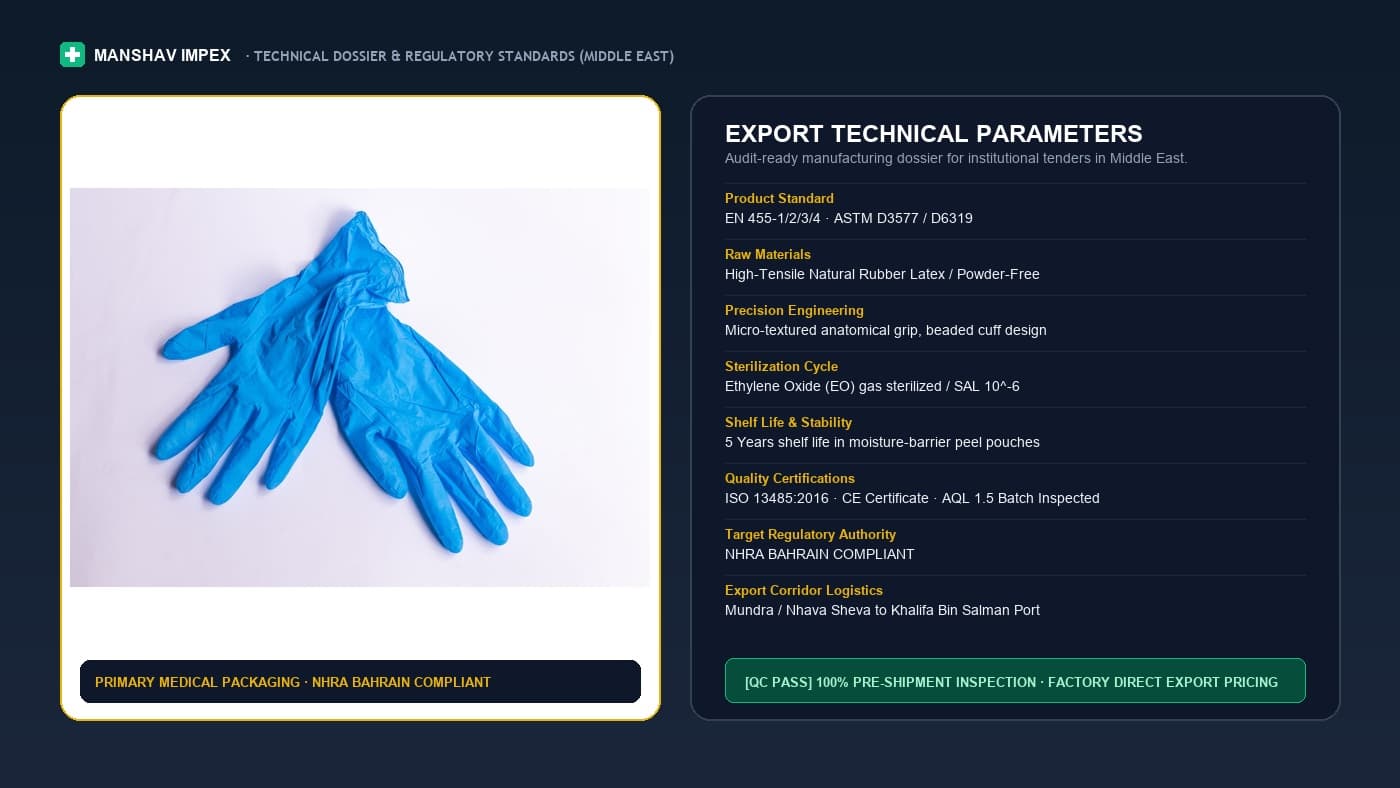This screenshot has width=1400, height=788.
Task: Click the Shelf Life & Stability label
Action: point(788,422)
